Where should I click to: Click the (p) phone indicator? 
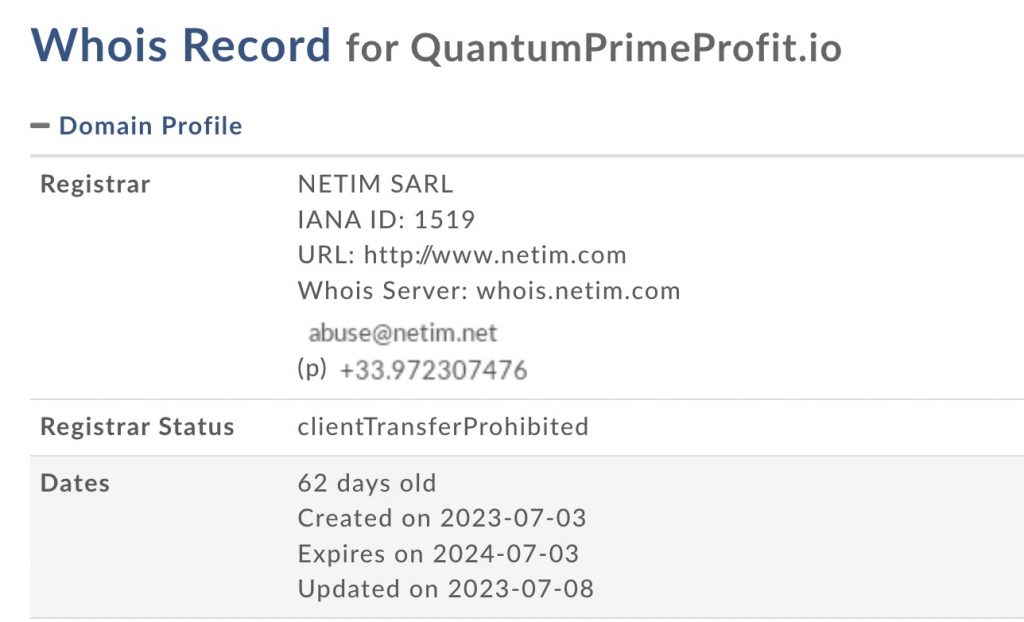click(x=312, y=369)
